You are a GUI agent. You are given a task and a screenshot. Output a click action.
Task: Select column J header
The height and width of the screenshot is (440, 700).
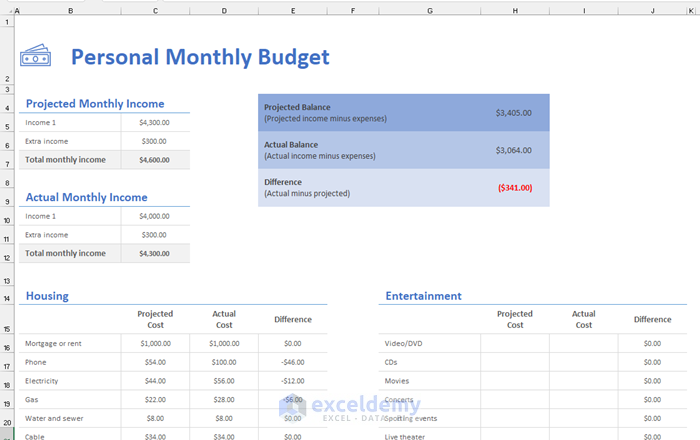coord(653,11)
